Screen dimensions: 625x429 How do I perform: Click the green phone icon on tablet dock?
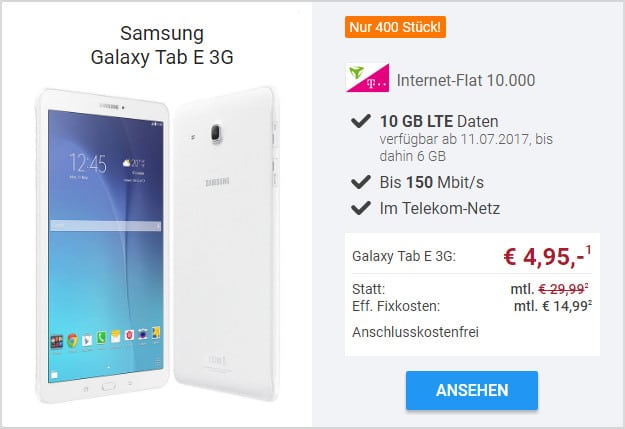pyautogui.click(x=101, y=338)
